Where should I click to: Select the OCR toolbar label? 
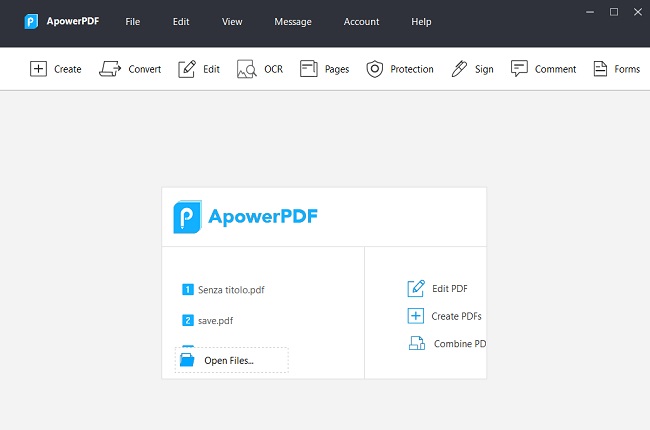pos(274,69)
